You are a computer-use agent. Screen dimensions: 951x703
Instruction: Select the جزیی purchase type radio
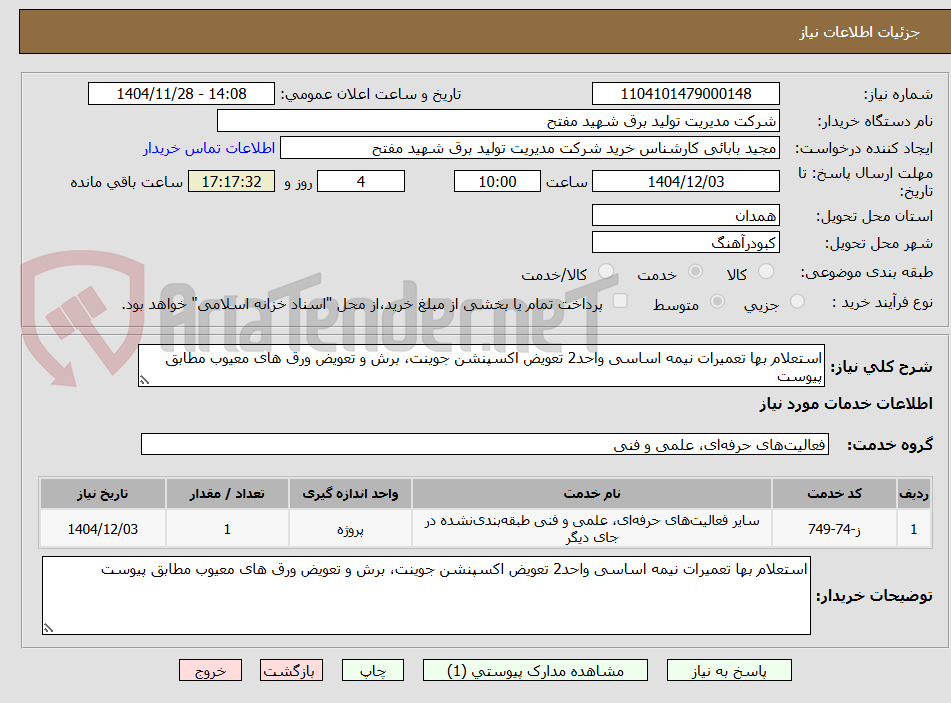coord(797,301)
